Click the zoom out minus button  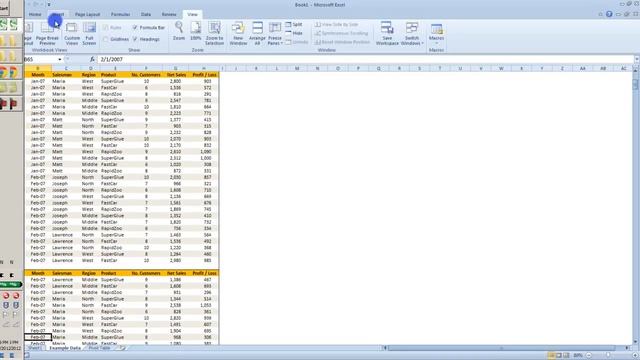(x=589, y=356)
